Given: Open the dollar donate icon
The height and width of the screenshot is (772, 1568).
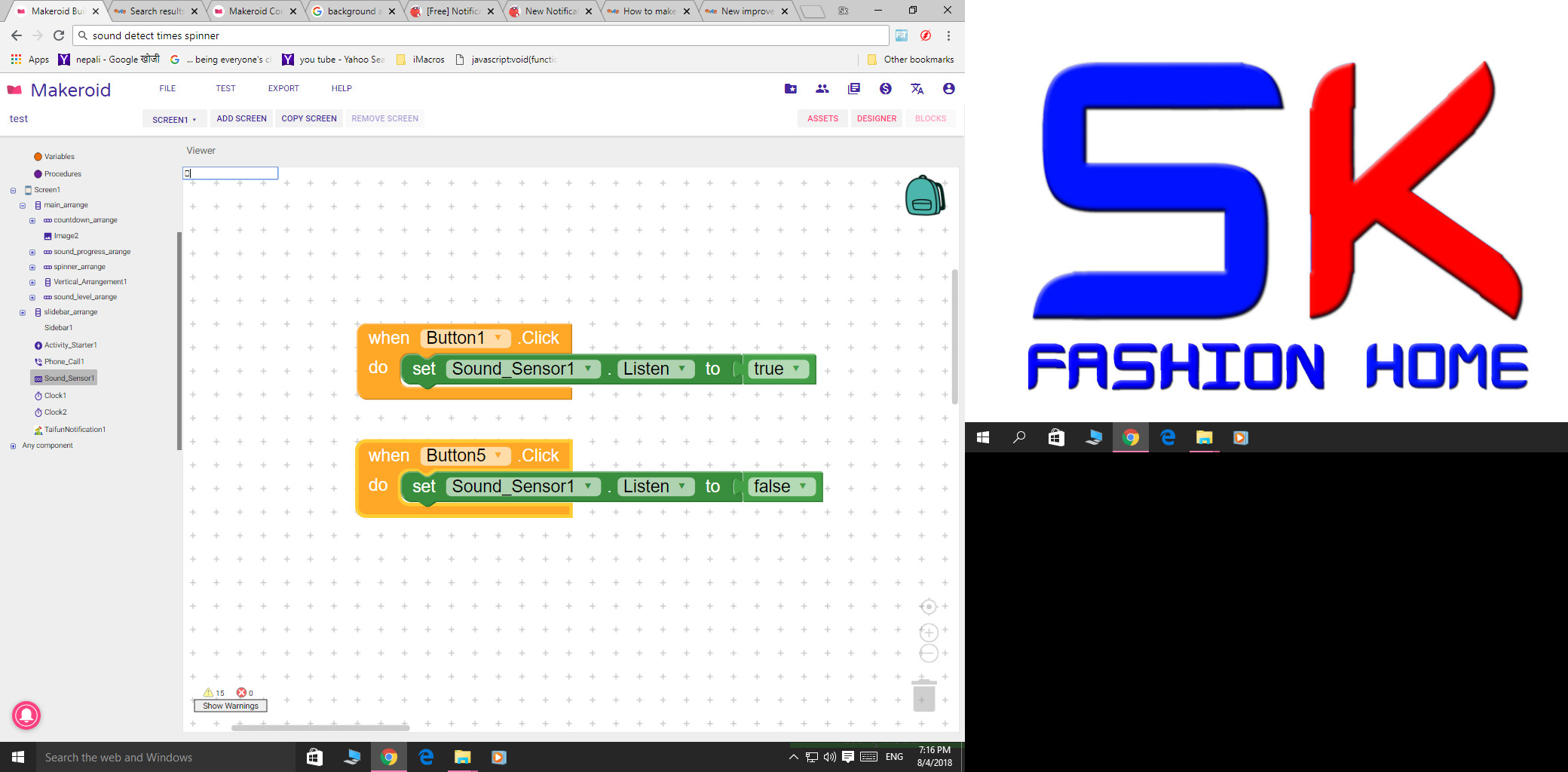Looking at the screenshot, I should pyautogui.click(x=886, y=89).
